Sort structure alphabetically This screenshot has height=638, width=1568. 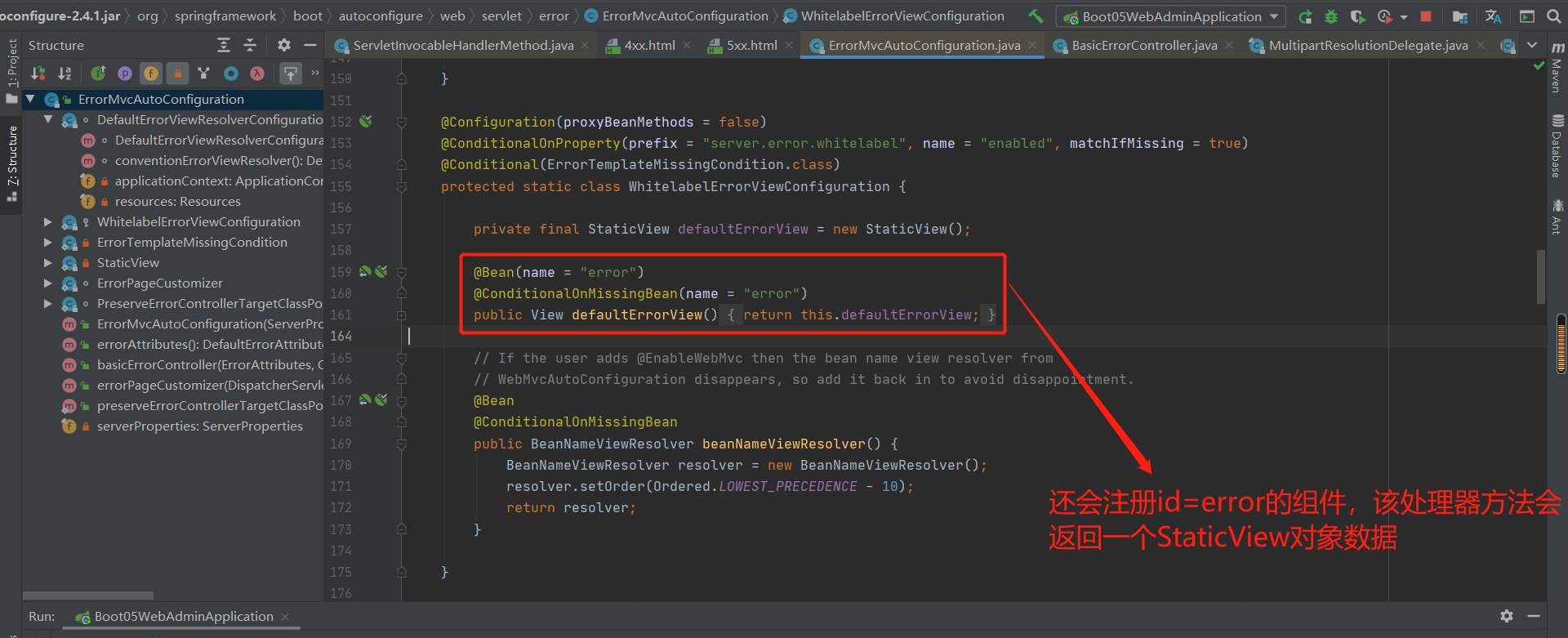pyautogui.click(x=65, y=74)
